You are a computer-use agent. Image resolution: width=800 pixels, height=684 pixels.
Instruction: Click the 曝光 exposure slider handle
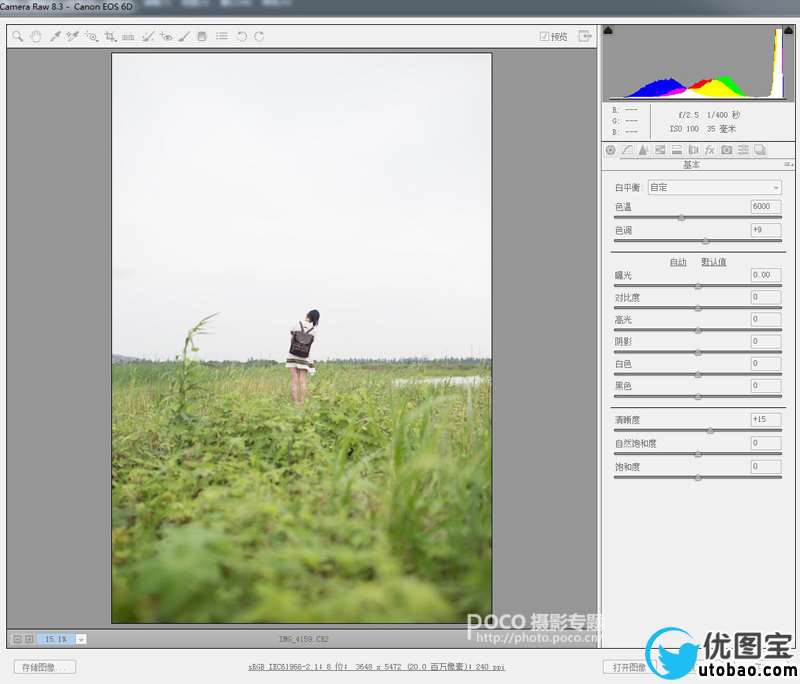point(698,286)
